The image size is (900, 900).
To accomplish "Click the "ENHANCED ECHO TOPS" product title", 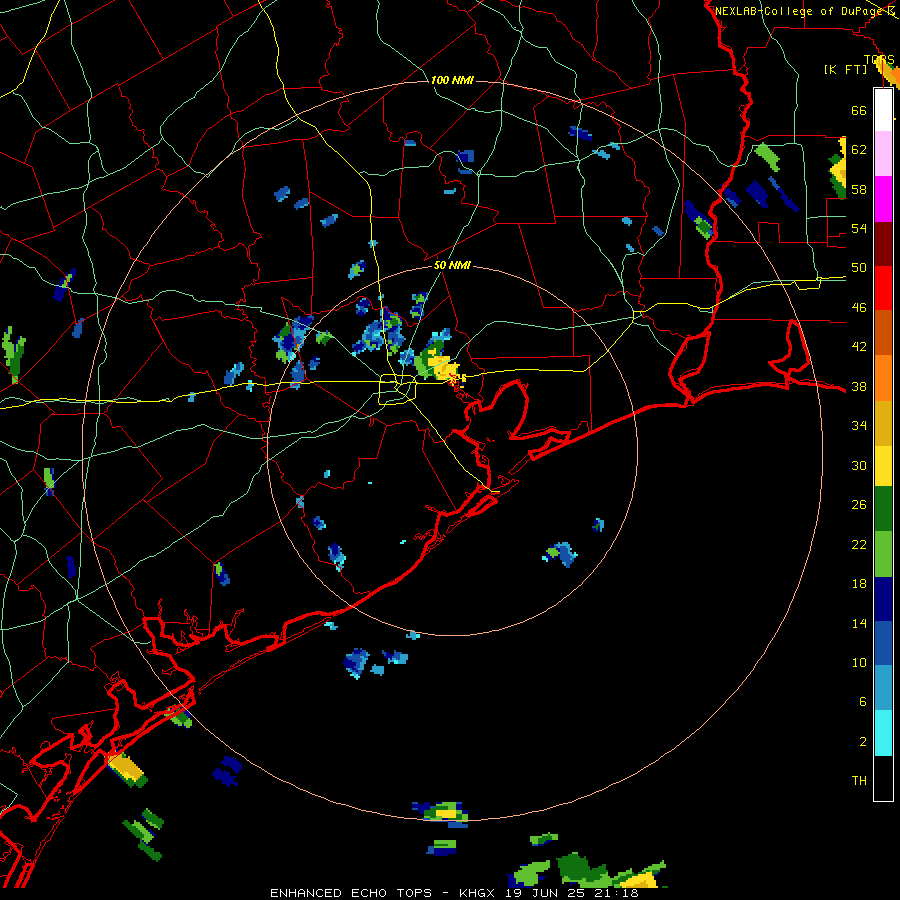I will pyautogui.click(x=351, y=893).
